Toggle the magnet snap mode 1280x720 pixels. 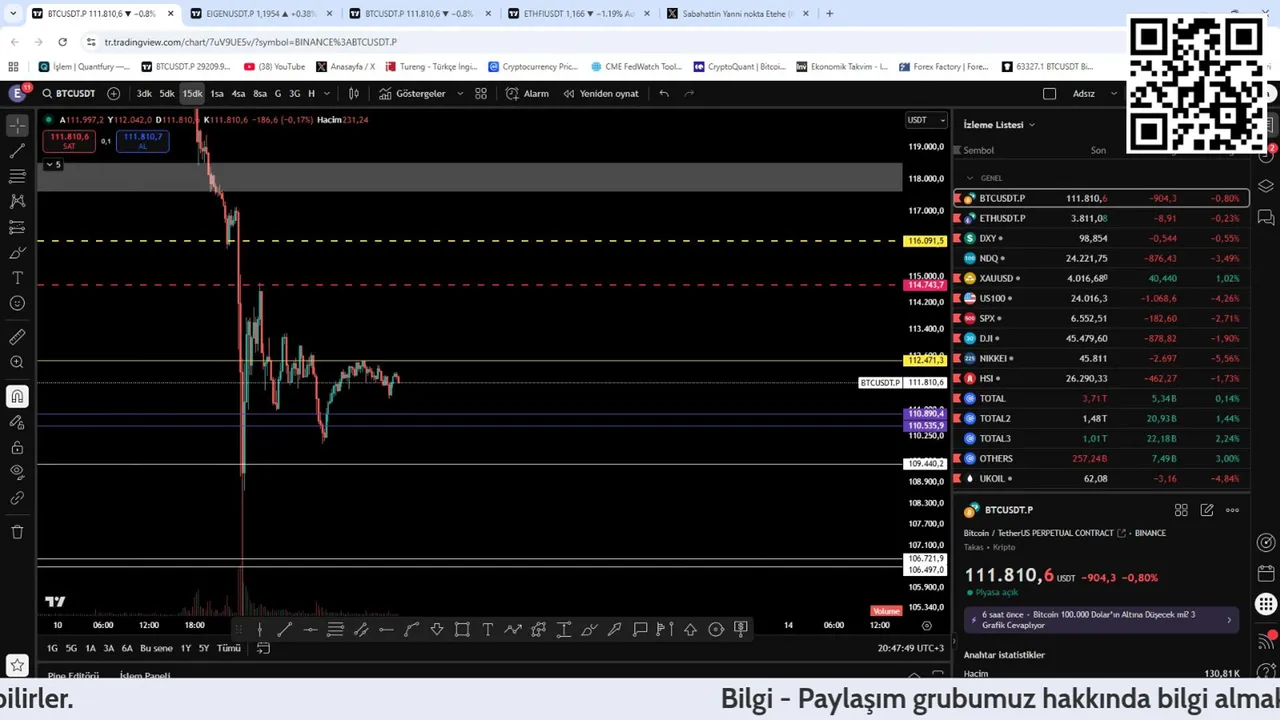tap(17, 397)
